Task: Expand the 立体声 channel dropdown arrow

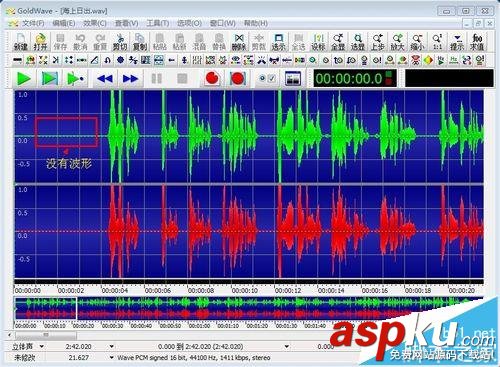Action: 42,346
